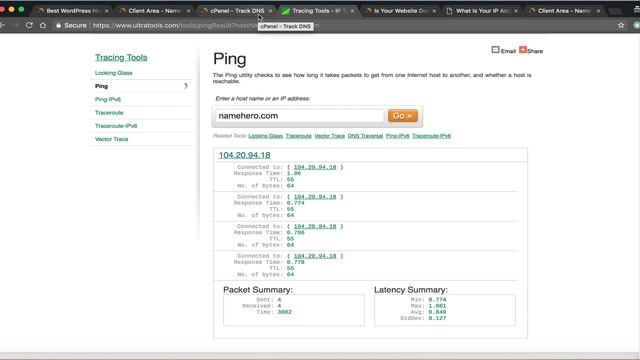Bookmark this page with the star icon

[621, 25]
